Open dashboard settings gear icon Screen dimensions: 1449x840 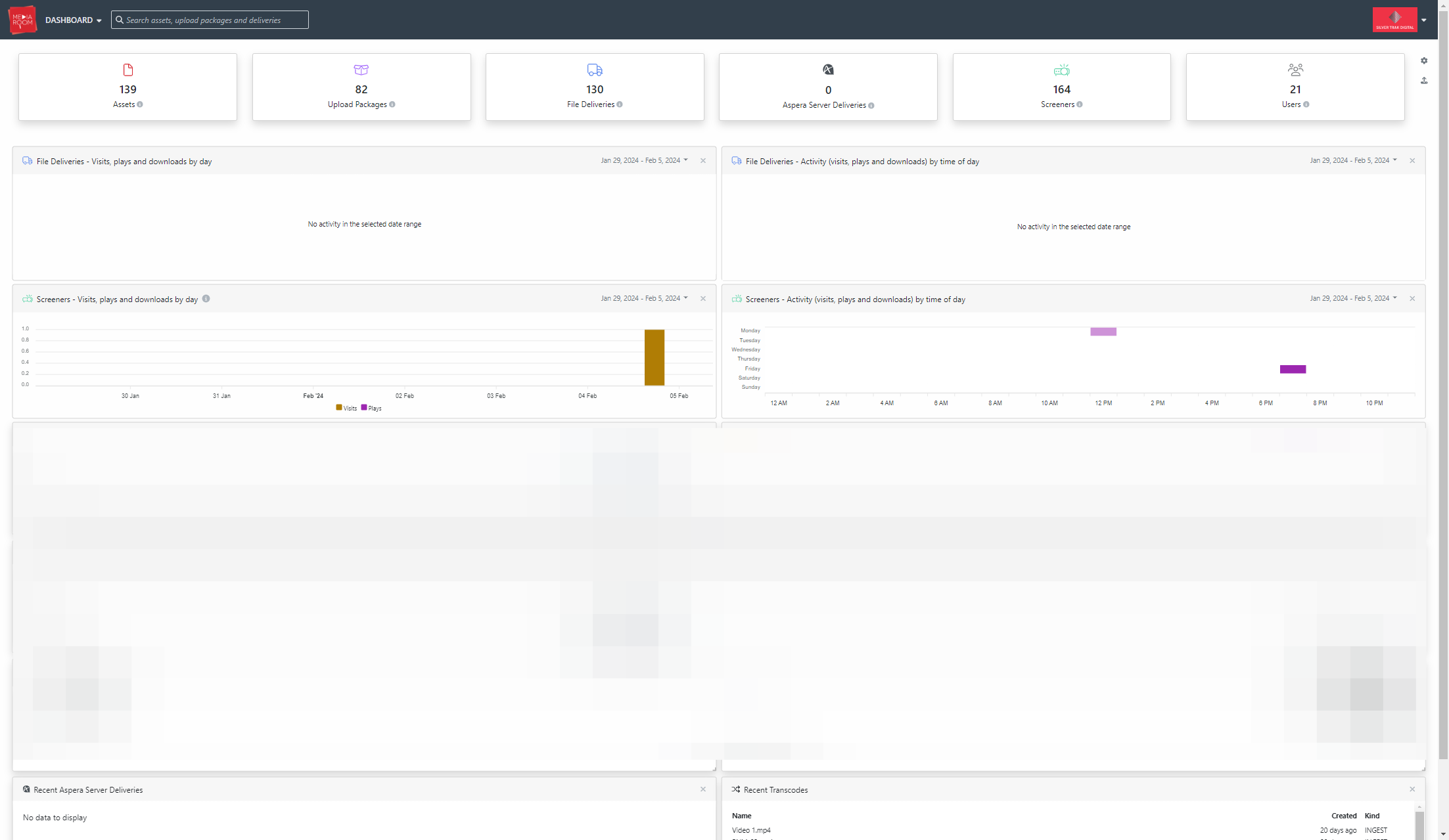pyautogui.click(x=1424, y=60)
